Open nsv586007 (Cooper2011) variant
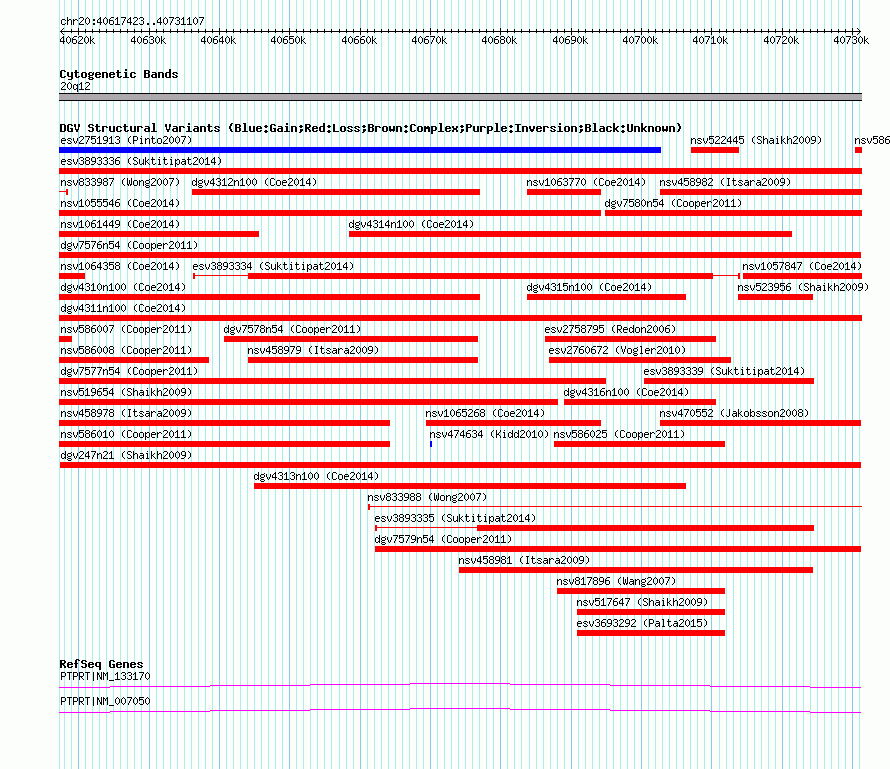Image resolution: width=890 pixels, height=769 pixels. point(126,329)
